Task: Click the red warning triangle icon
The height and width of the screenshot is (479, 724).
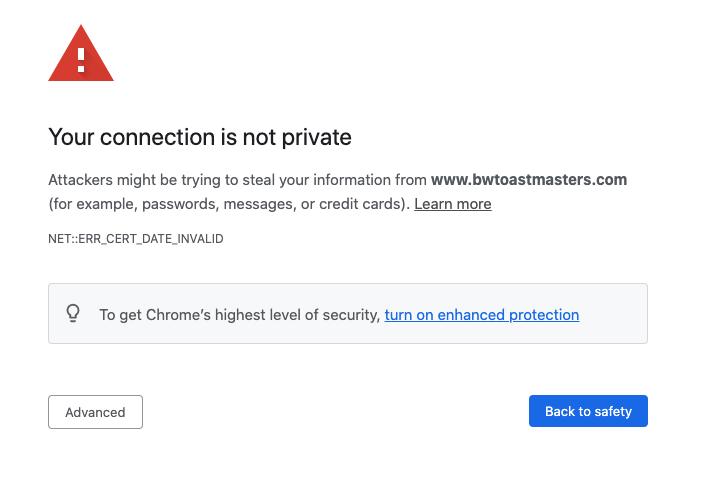Action: pyautogui.click(x=81, y=53)
